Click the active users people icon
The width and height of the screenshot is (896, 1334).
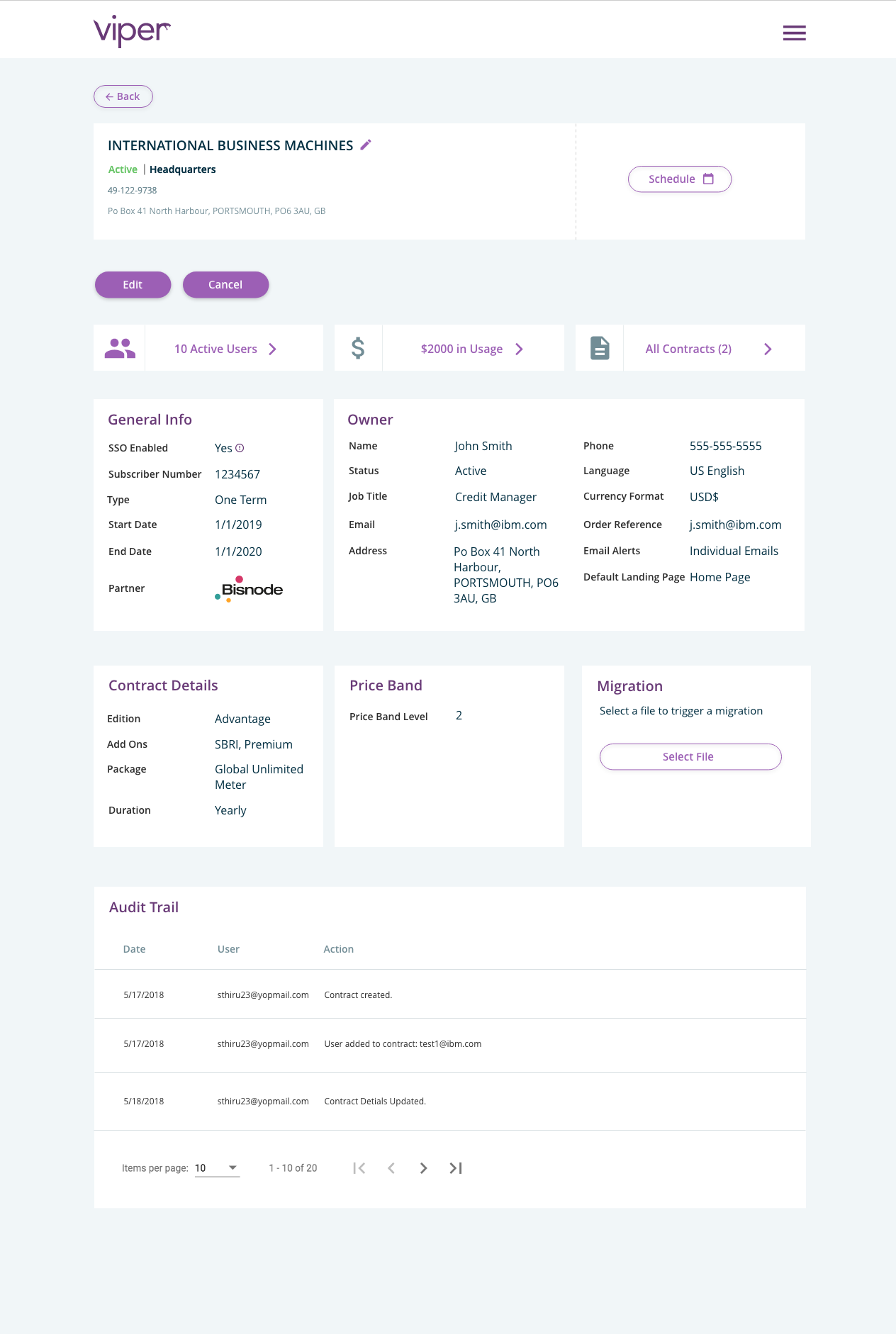point(120,348)
